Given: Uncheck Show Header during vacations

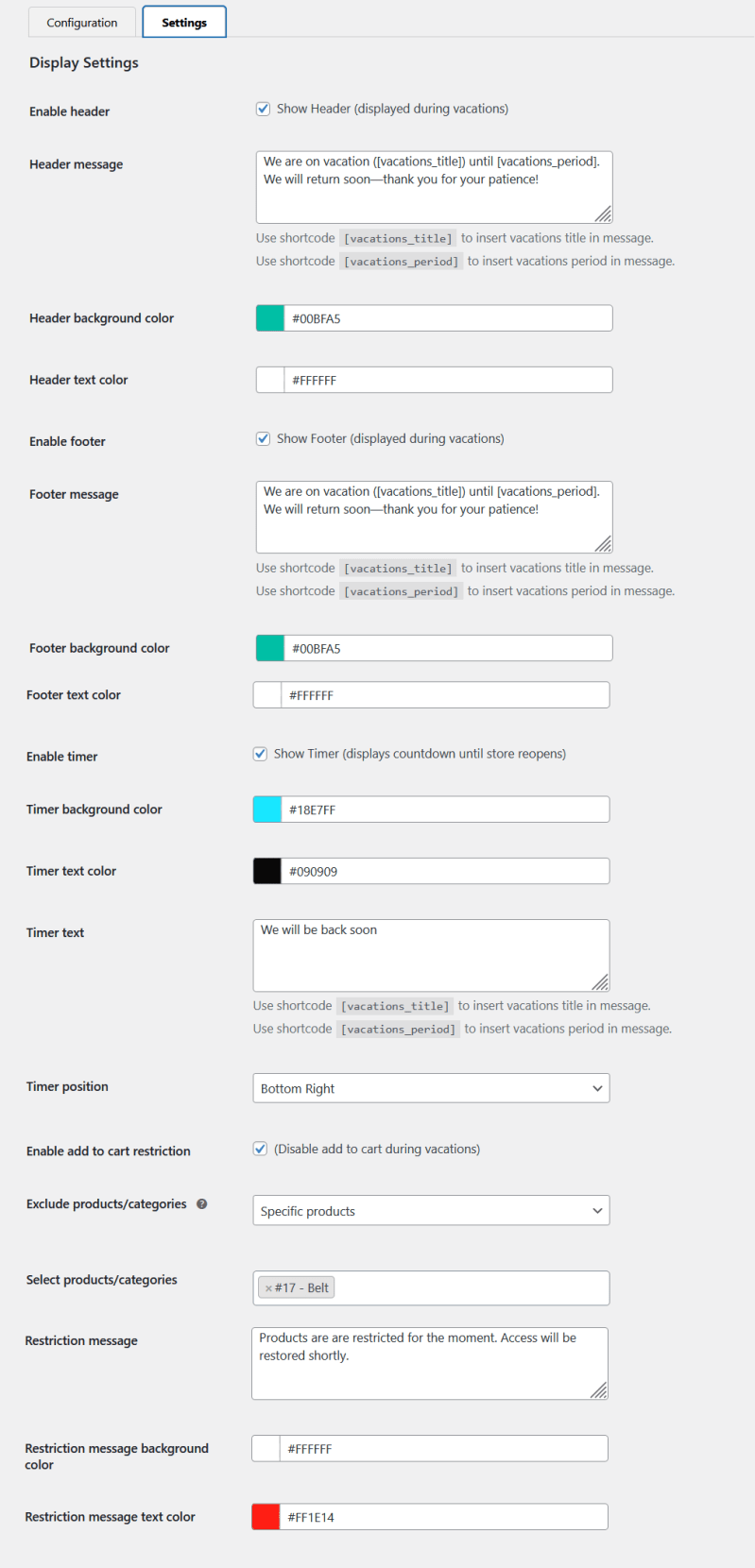Looking at the screenshot, I should point(263,109).
